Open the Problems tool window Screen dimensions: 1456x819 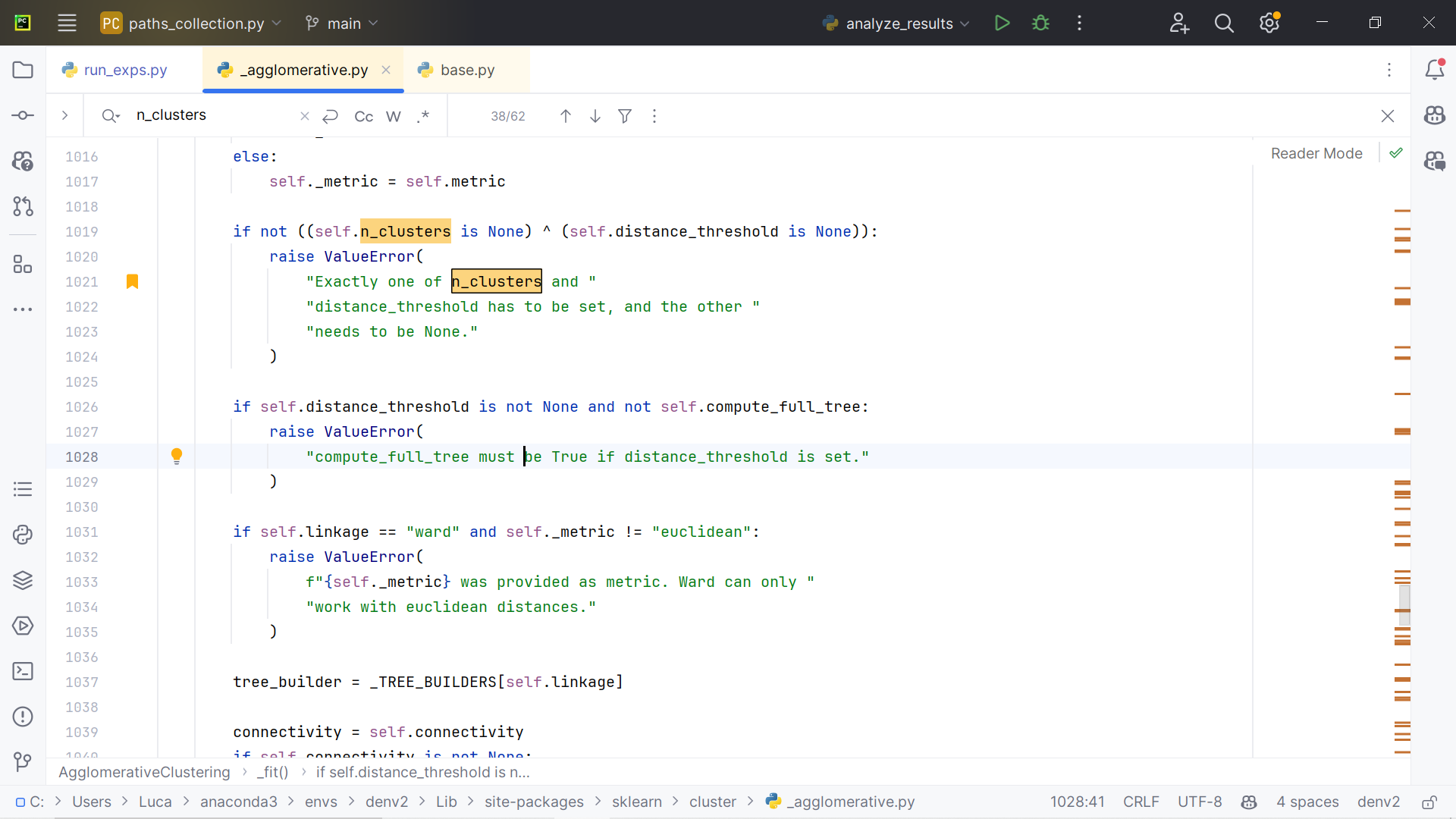(x=23, y=717)
